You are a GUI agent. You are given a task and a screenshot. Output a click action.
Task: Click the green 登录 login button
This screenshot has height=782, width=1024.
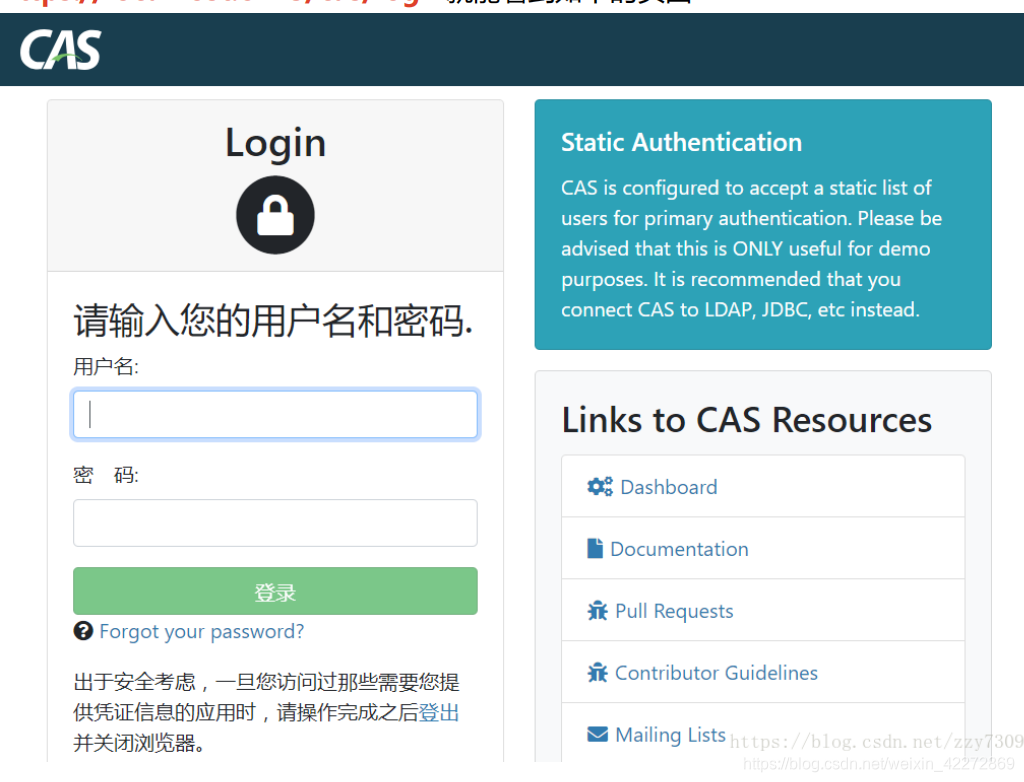point(275,591)
